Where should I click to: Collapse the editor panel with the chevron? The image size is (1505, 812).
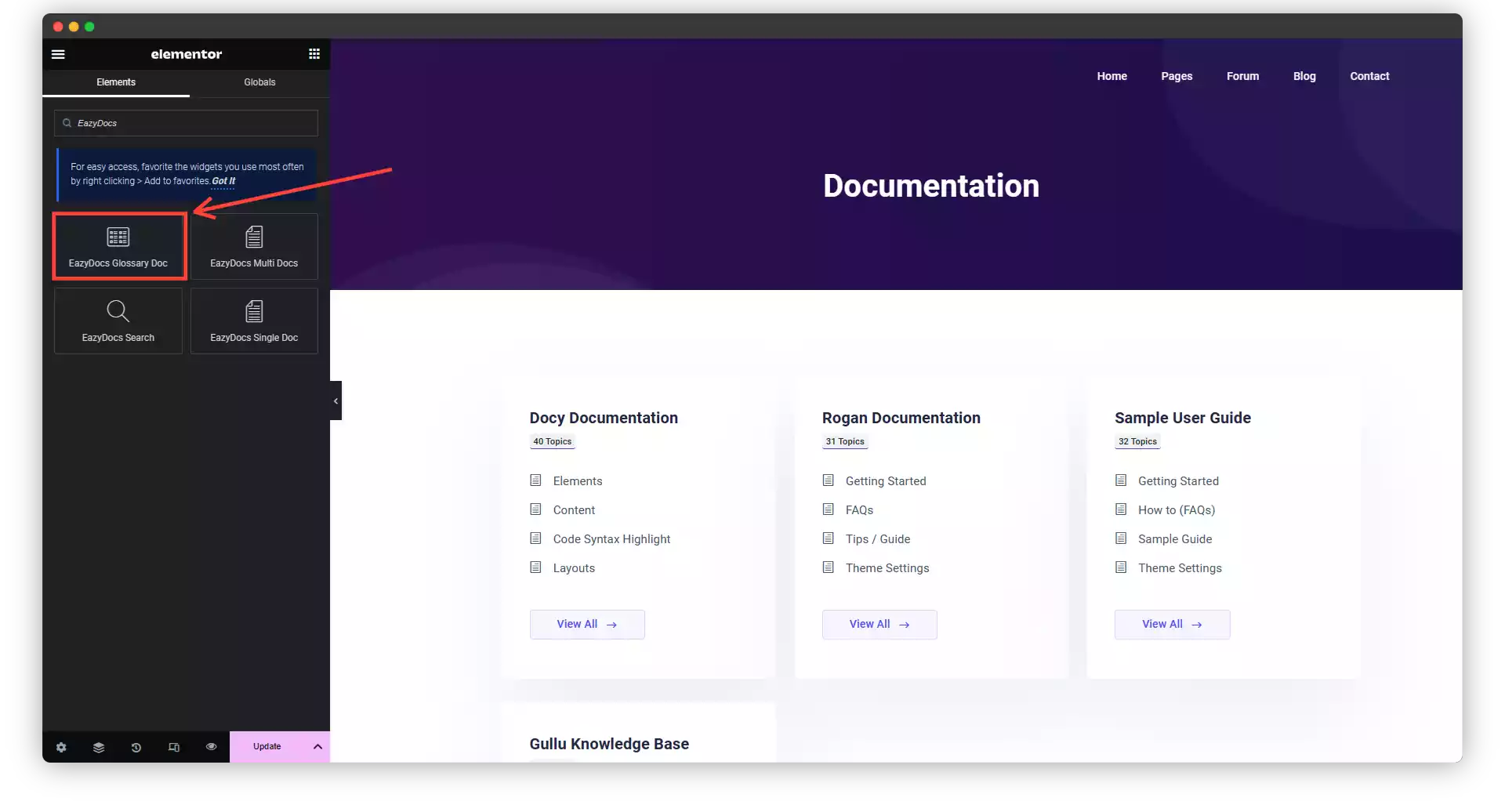(x=335, y=401)
